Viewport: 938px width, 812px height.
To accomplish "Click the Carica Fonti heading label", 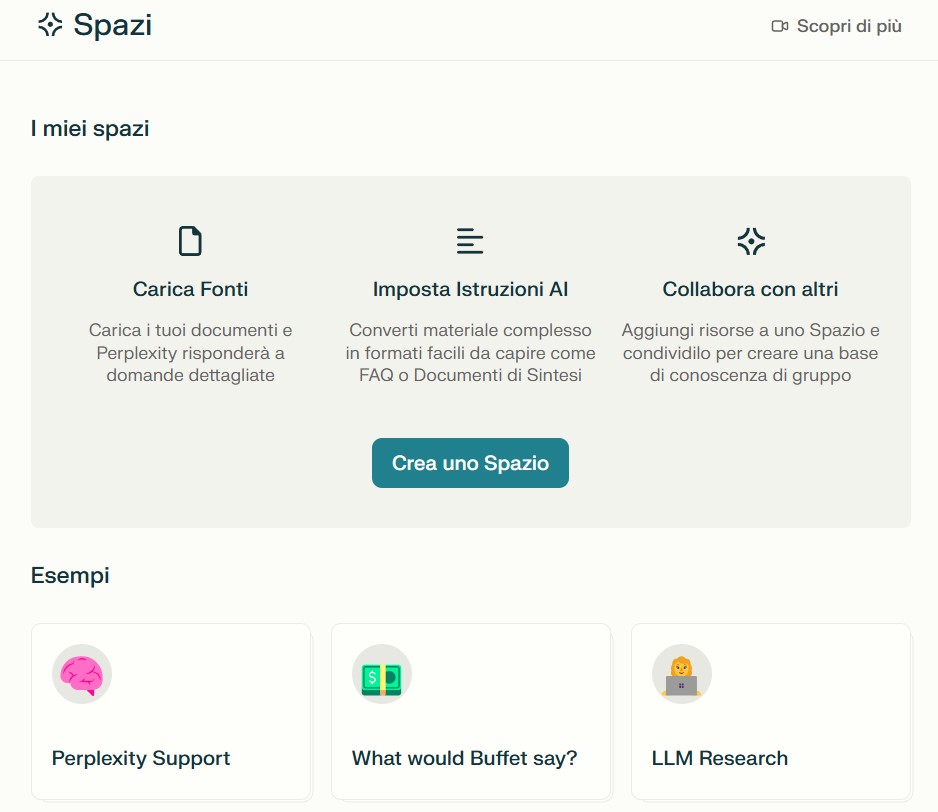I will (x=190, y=289).
